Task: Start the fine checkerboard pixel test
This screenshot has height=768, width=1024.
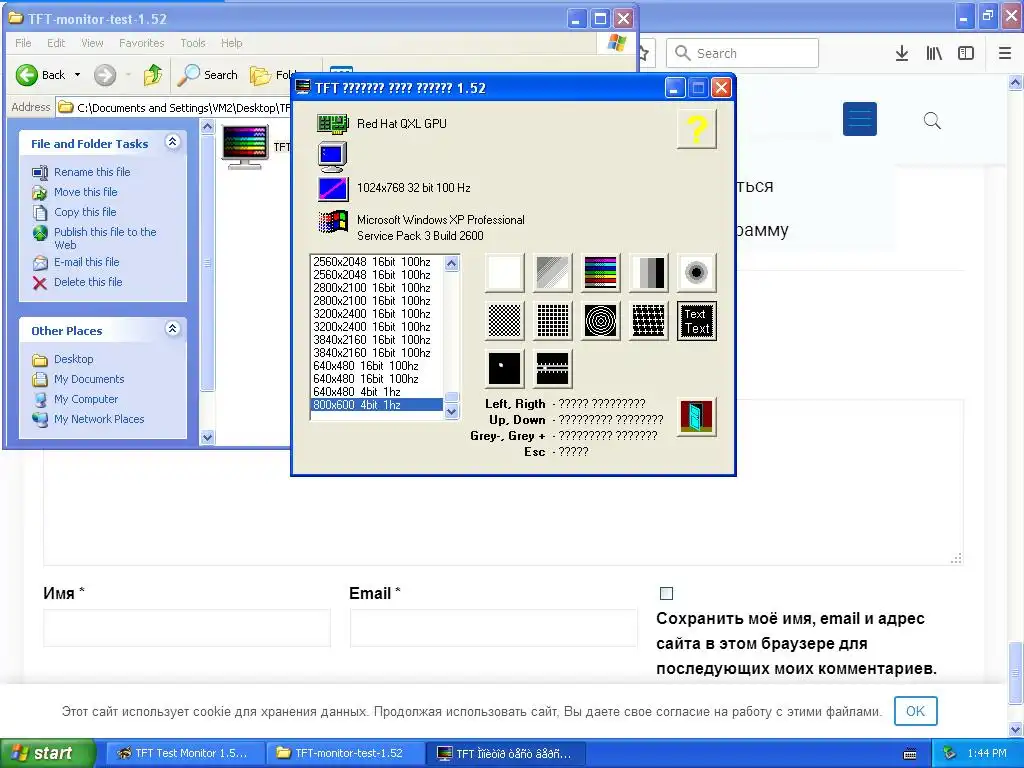Action: (x=504, y=321)
